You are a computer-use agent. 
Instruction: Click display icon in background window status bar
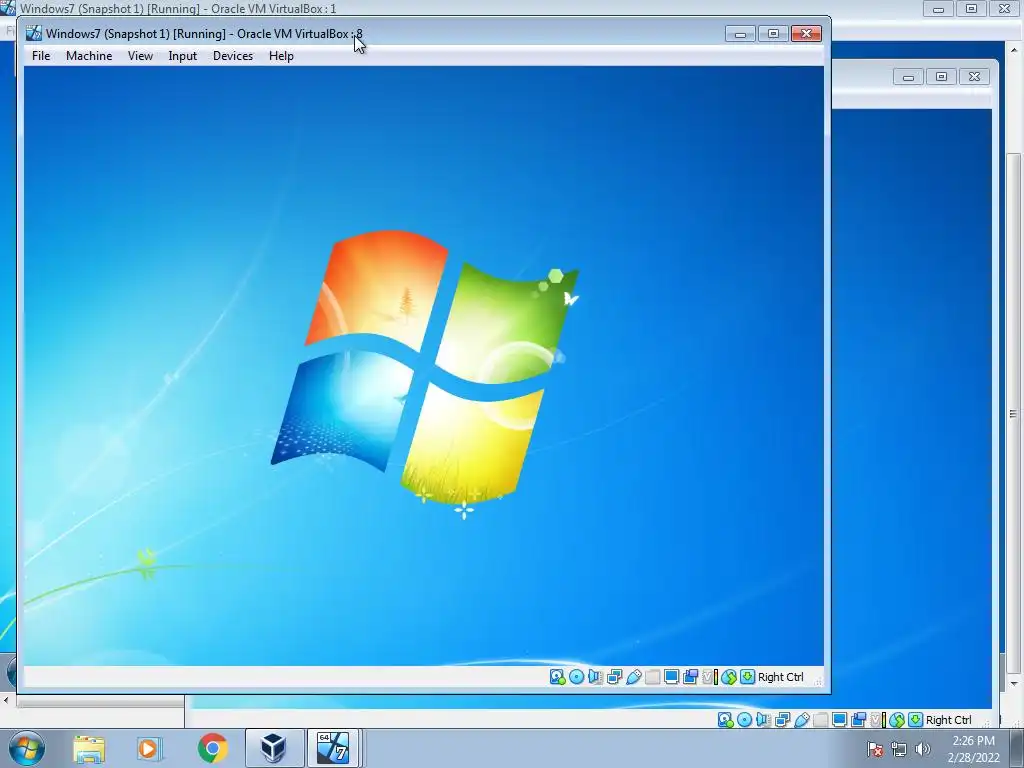click(x=839, y=720)
